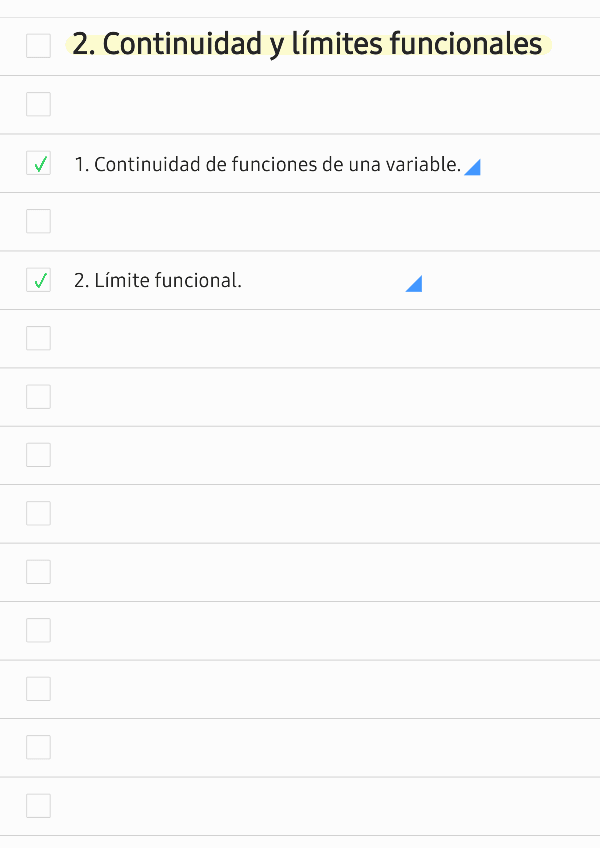Check the box next to the chapter title
Screen dimensions: 600x848
point(38,45)
